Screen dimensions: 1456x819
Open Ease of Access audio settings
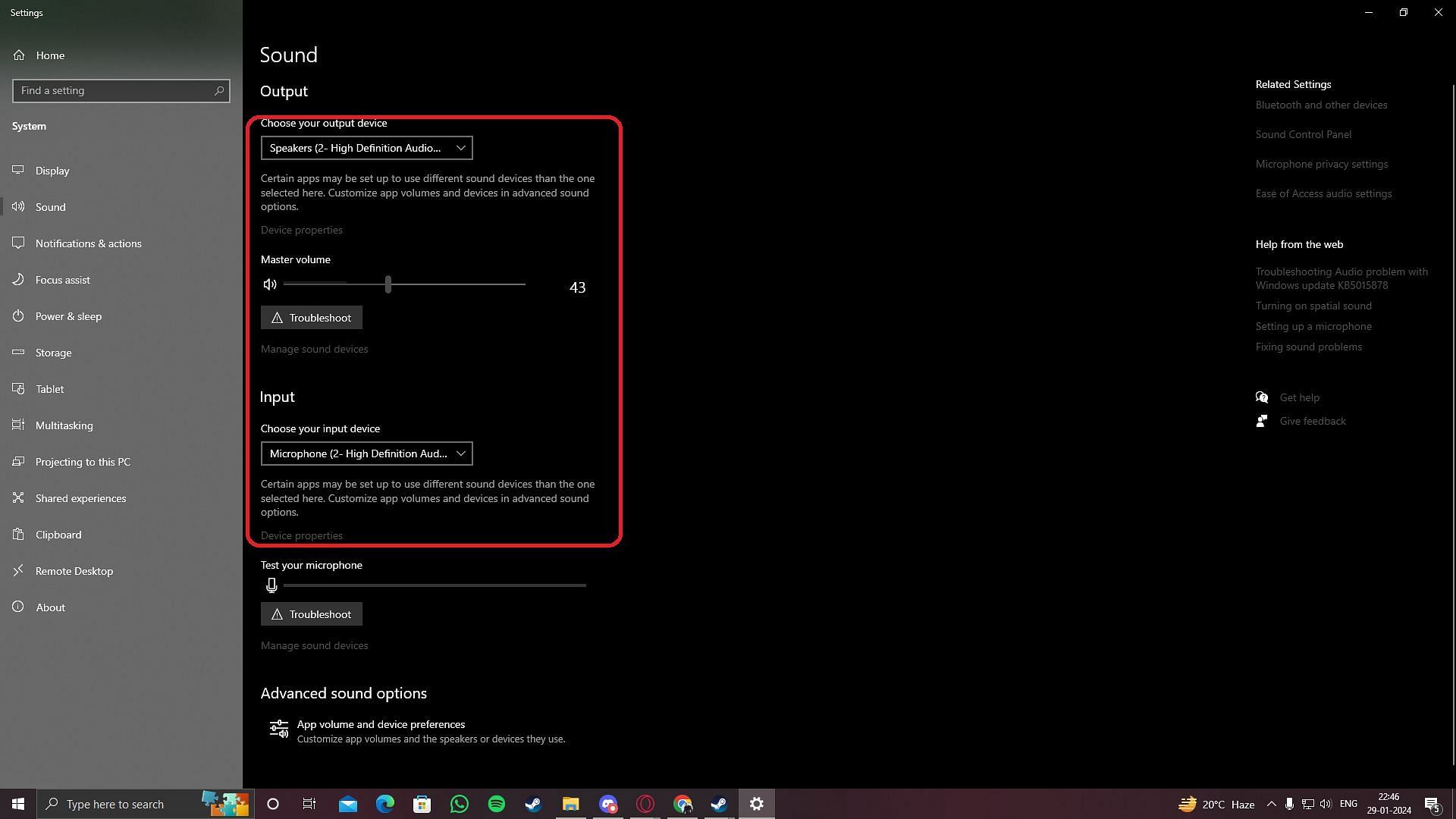(1324, 193)
